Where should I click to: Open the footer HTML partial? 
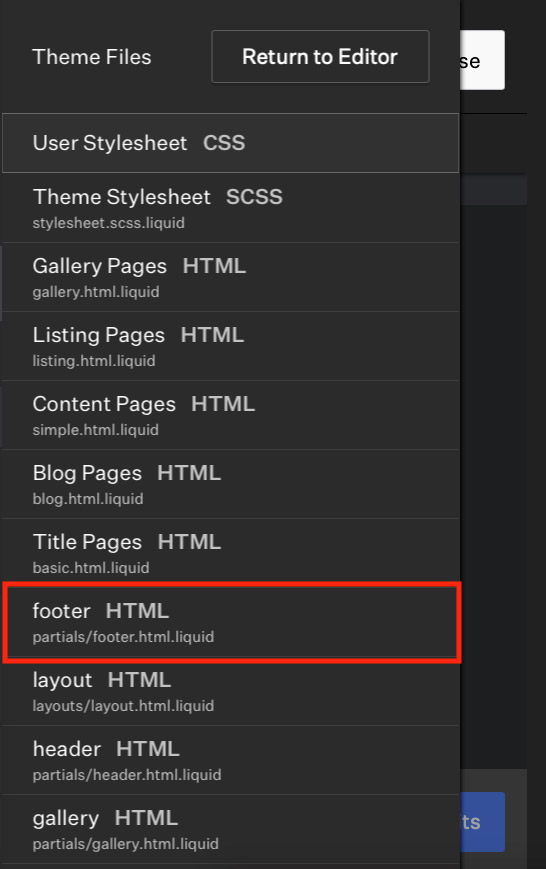[232, 622]
